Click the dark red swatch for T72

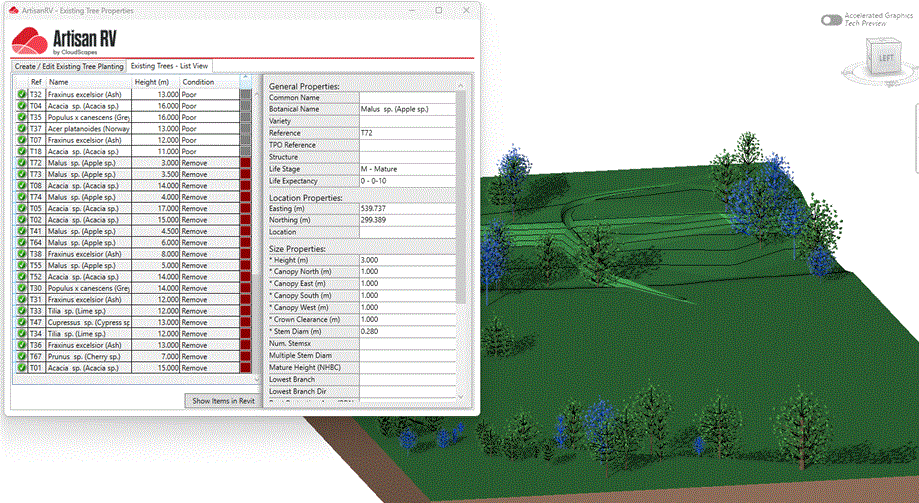click(246, 162)
